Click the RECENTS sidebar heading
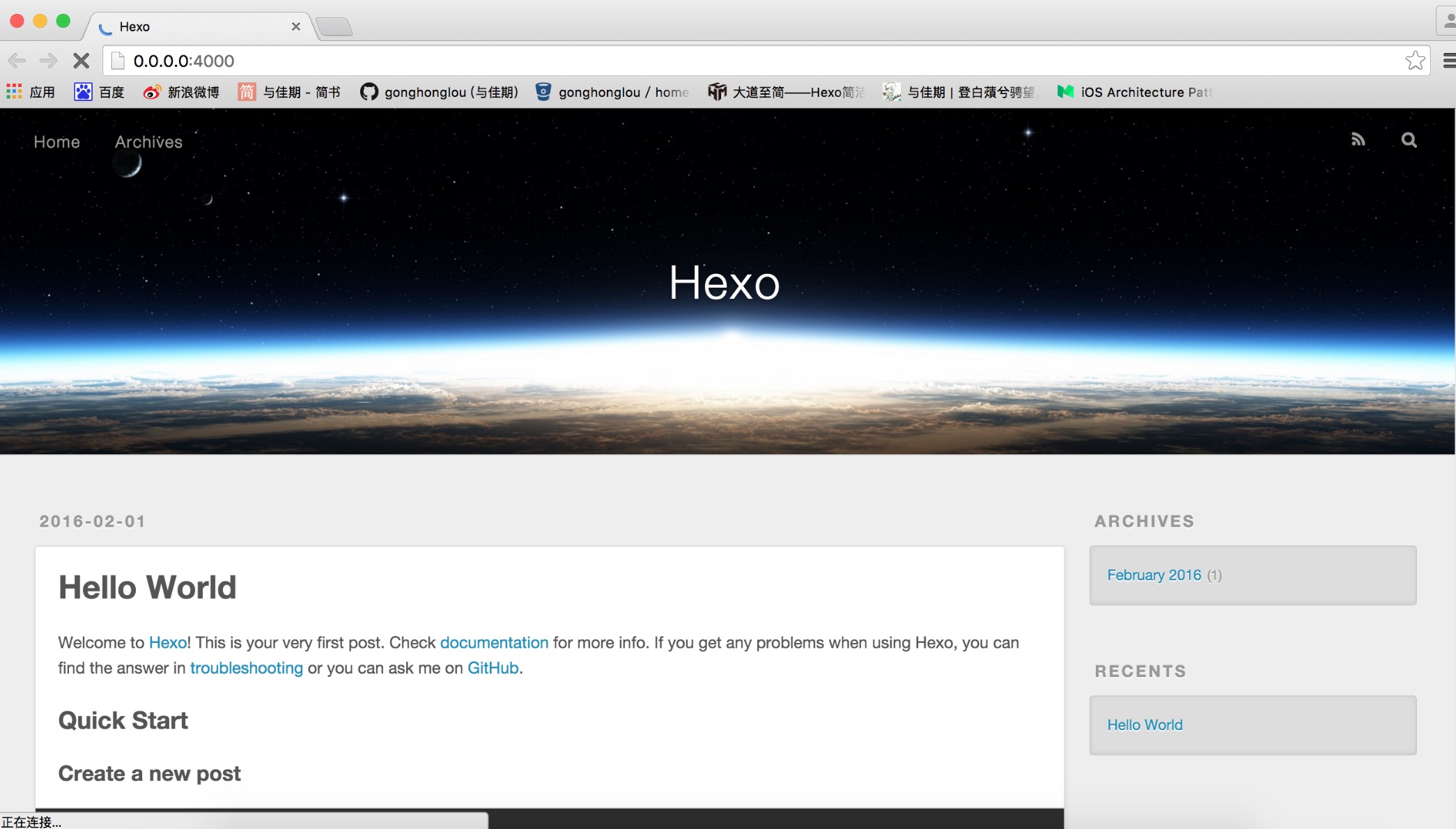Screen dimensions: 1456x829 click(x=1140, y=671)
